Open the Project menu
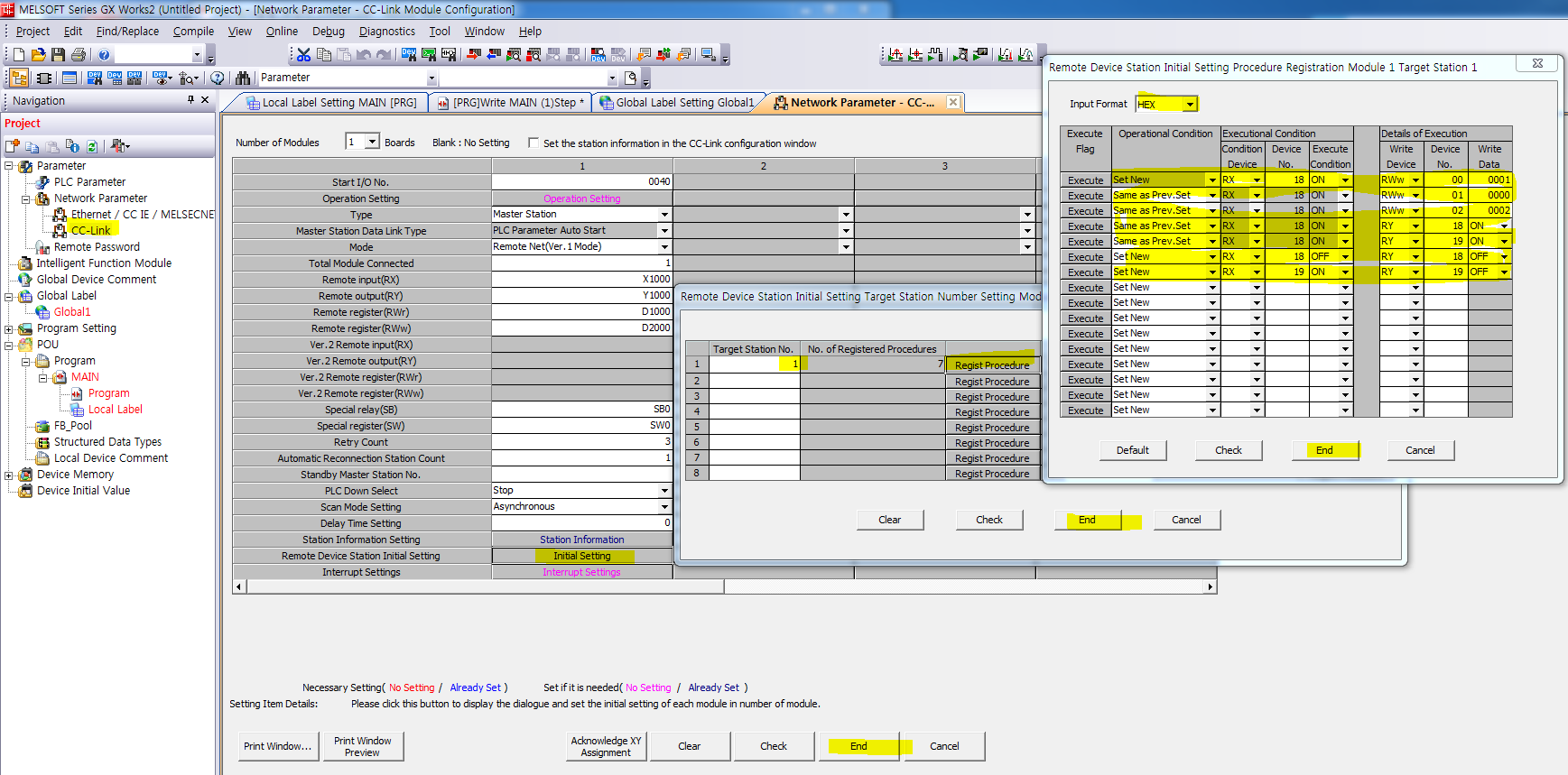 click(x=33, y=32)
